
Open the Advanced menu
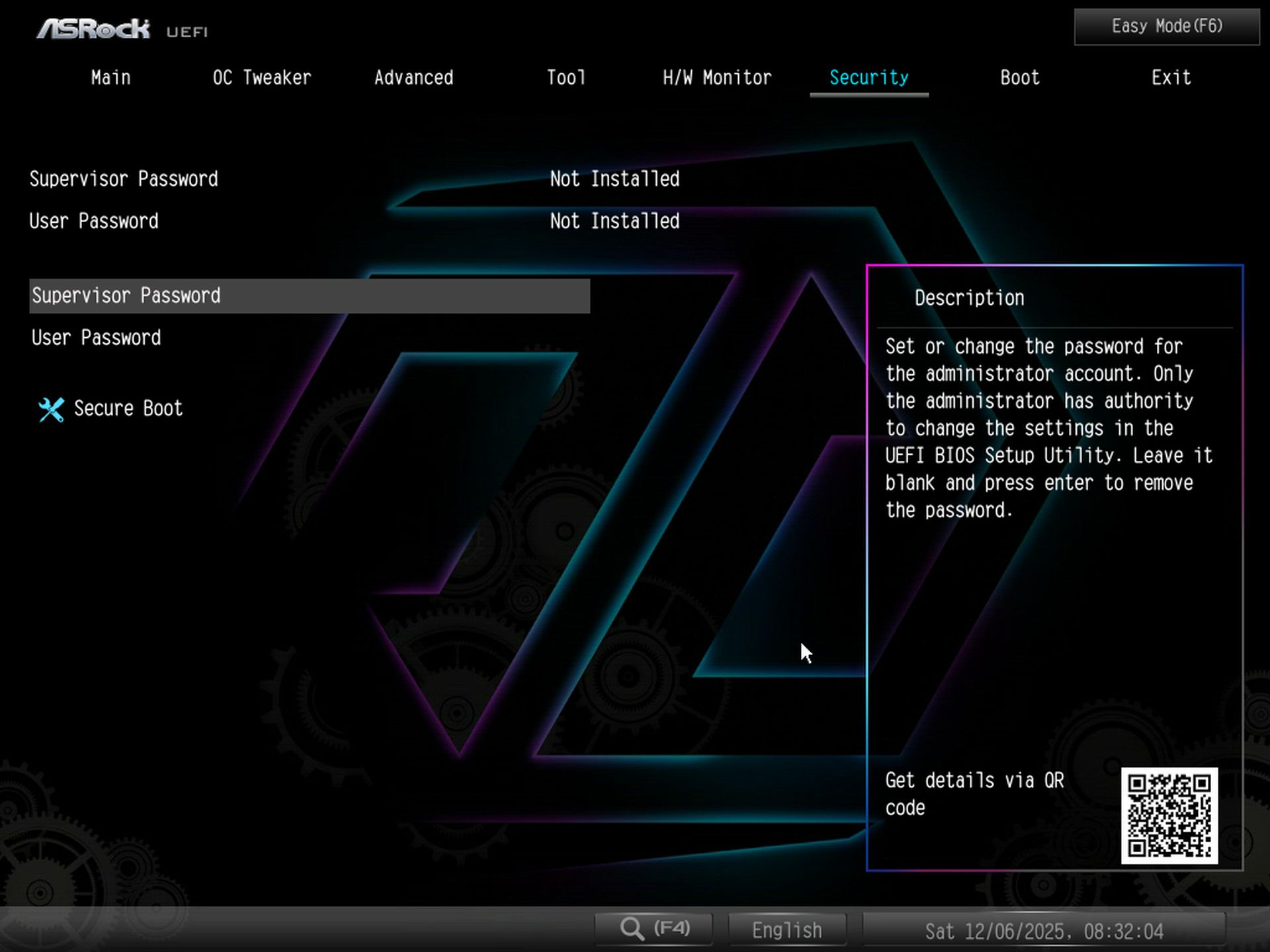pyautogui.click(x=413, y=77)
